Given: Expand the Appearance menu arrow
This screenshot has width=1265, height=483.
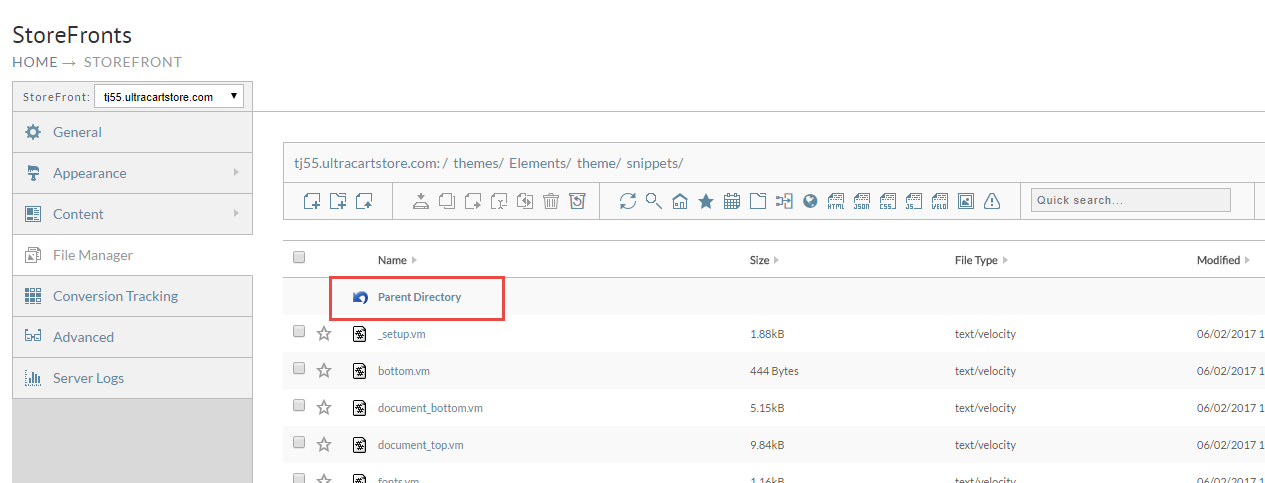Looking at the screenshot, I should (236, 172).
